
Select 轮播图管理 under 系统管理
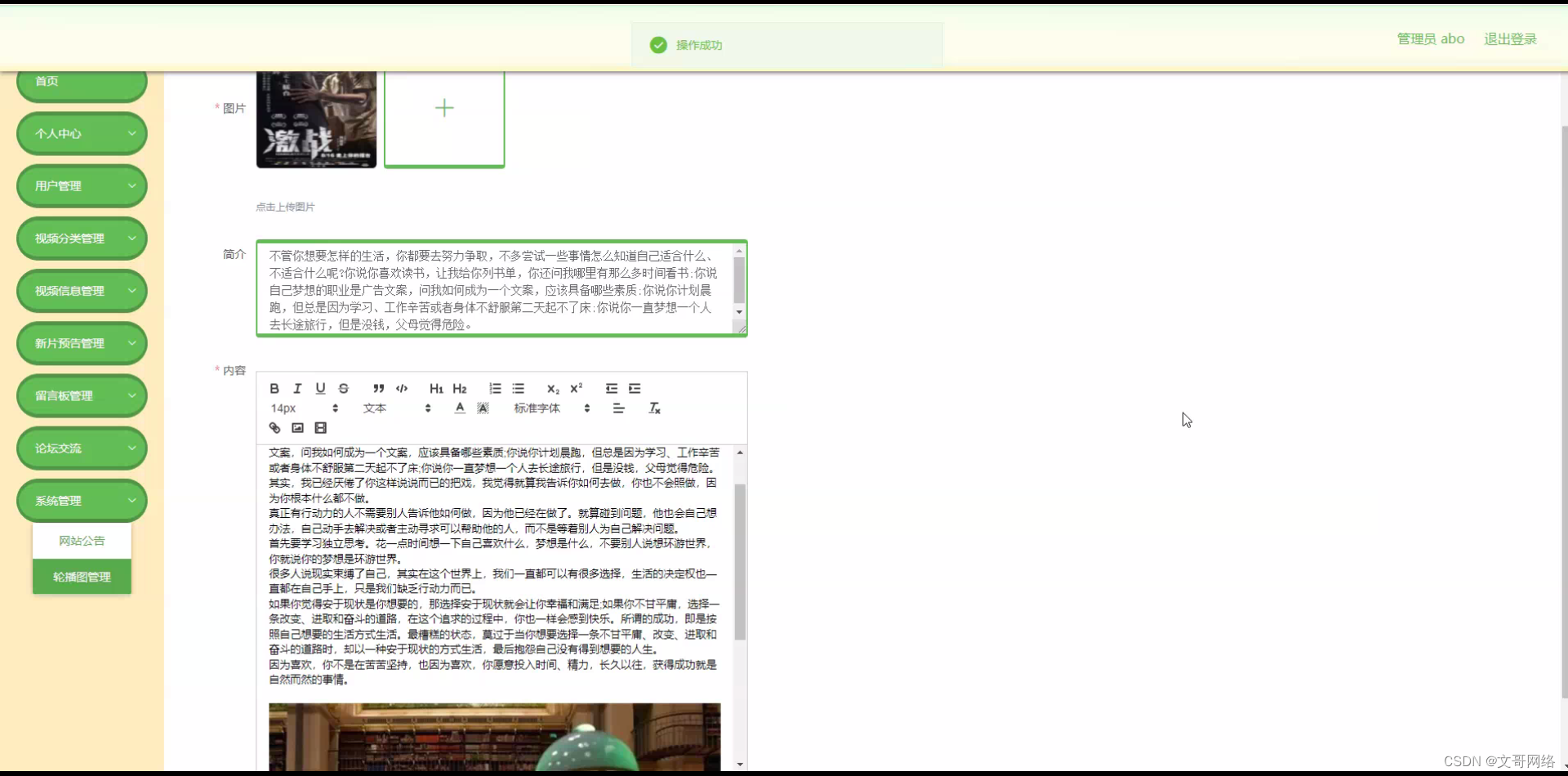[x=82, y=577]
